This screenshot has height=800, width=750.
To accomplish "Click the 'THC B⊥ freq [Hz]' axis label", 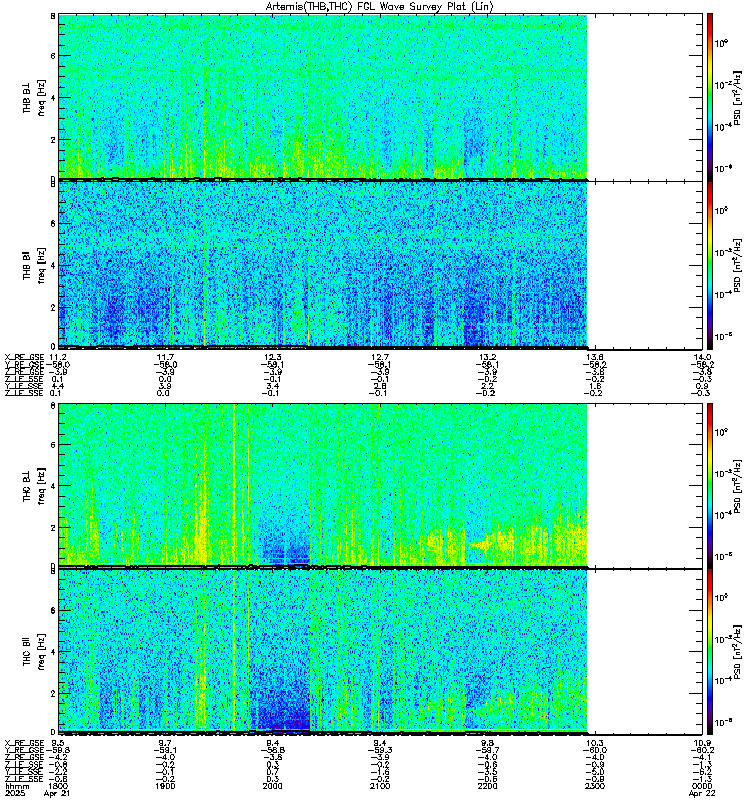I will (x=34, y=485).
